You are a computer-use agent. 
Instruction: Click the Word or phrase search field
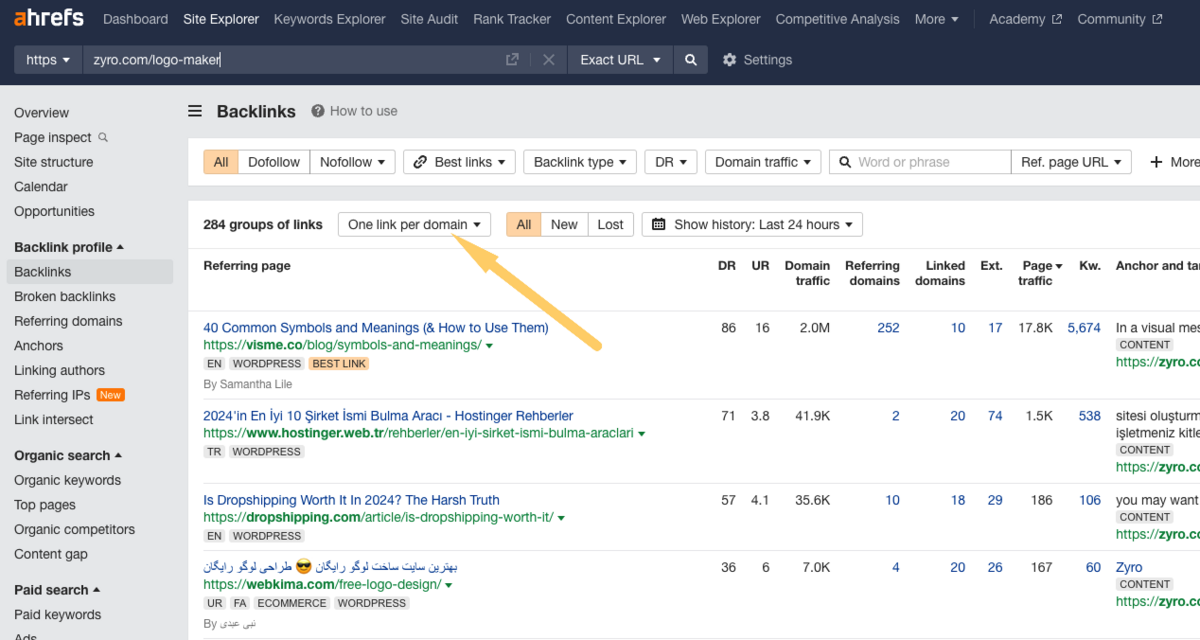[930, 162]
